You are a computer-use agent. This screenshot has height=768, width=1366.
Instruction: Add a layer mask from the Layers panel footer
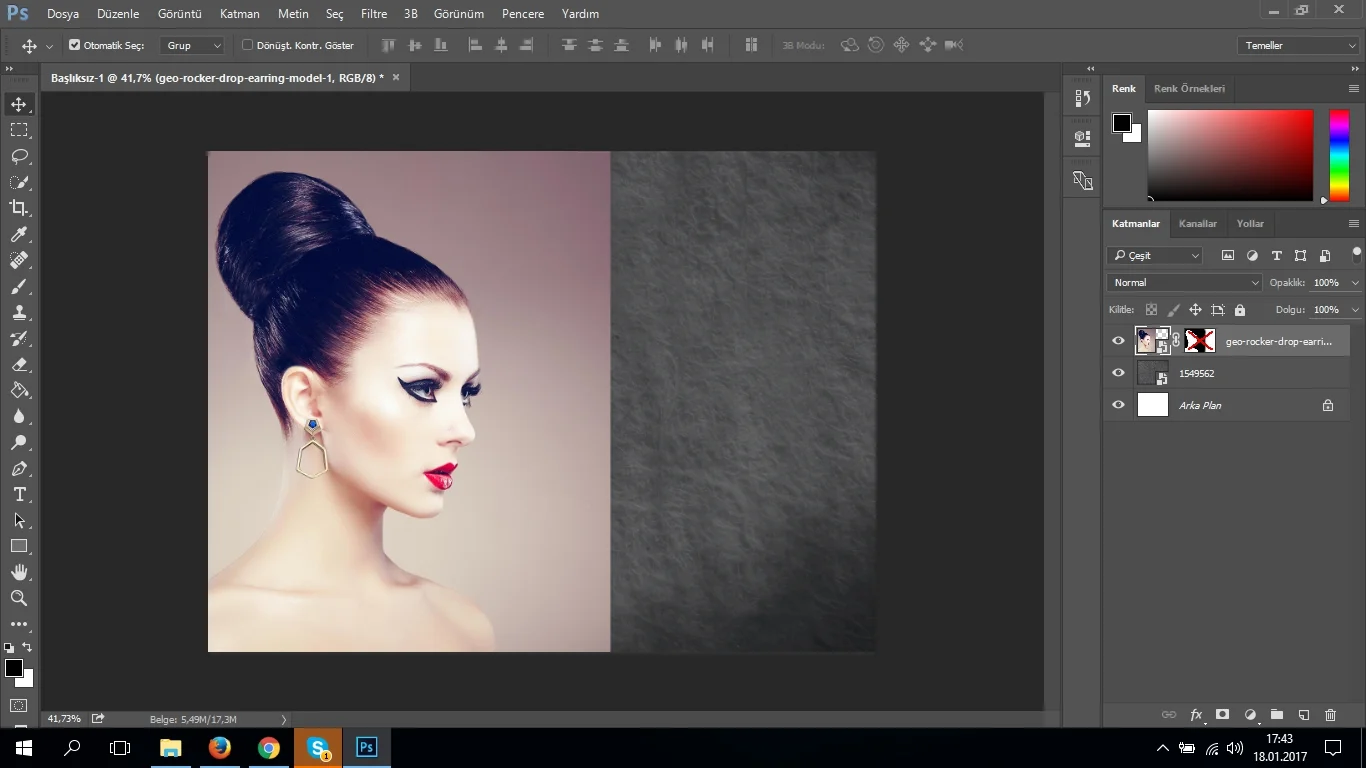tap(1222, 715)
